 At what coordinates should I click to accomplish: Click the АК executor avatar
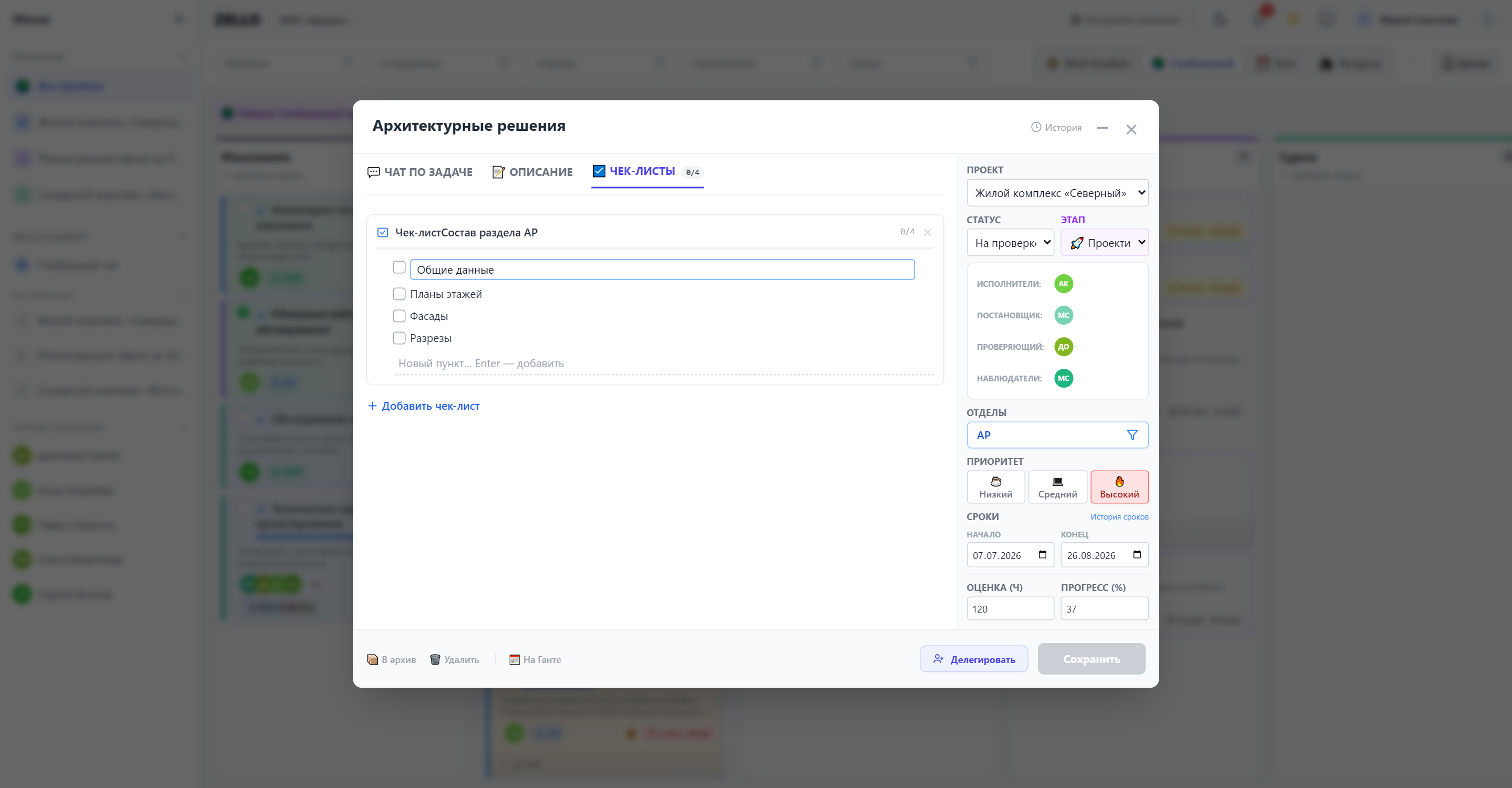click(1064, 284)
